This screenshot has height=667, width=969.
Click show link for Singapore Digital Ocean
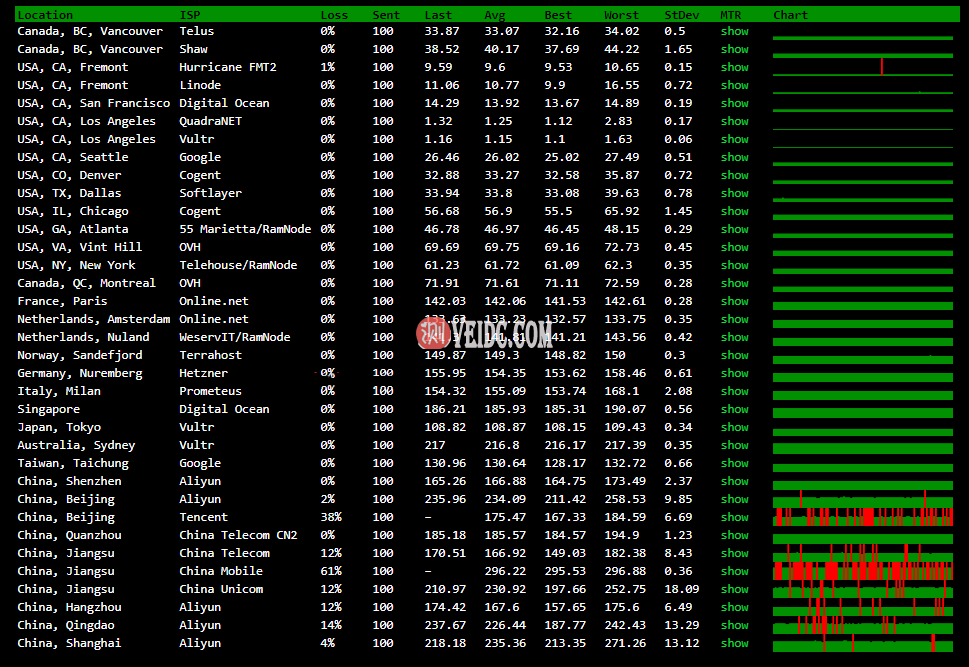point(734,409)
